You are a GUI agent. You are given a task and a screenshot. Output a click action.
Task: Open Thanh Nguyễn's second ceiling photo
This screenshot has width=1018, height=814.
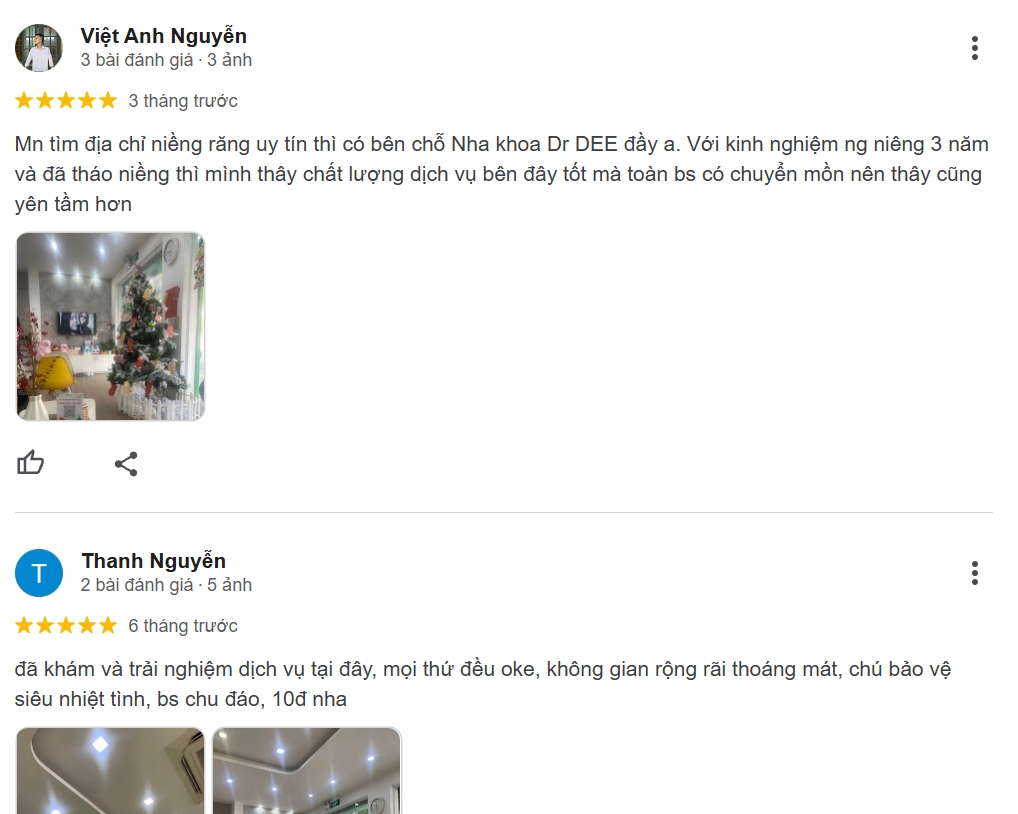click(x=307, y=771)
